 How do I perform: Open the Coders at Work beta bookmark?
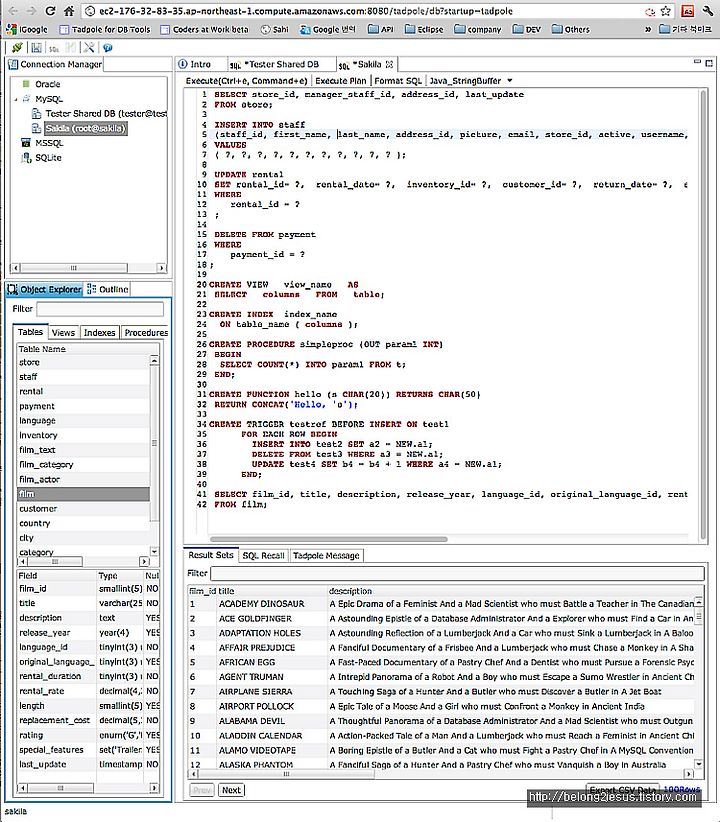click(205, 29)
